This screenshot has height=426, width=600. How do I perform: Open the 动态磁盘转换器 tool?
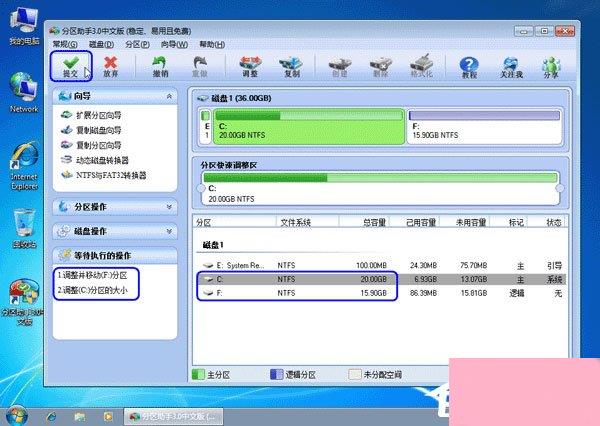click(x=95, y=160)
